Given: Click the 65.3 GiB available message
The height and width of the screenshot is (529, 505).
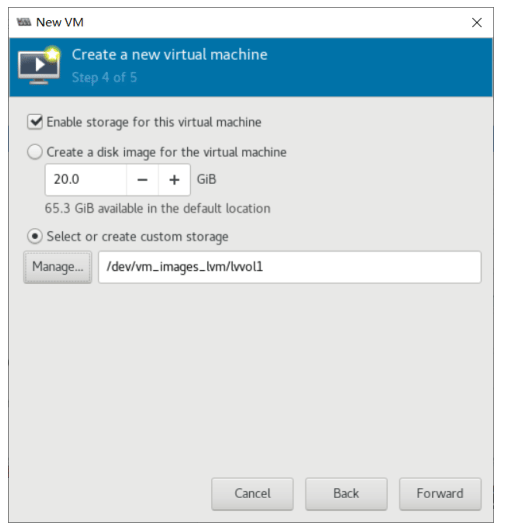Looking at the screenshot, I should (158, 208).
